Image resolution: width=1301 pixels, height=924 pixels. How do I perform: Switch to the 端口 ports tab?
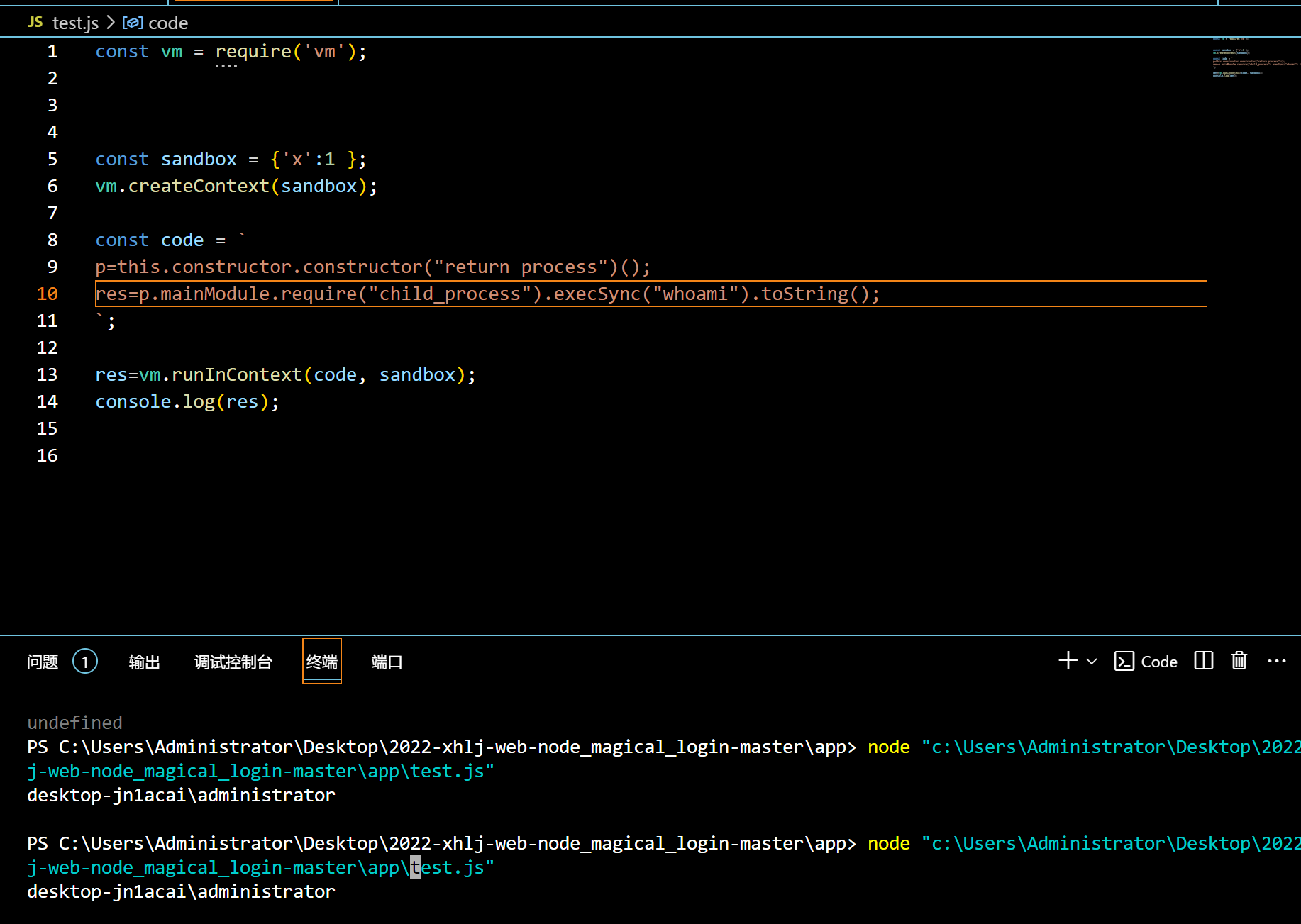[387, 662]
